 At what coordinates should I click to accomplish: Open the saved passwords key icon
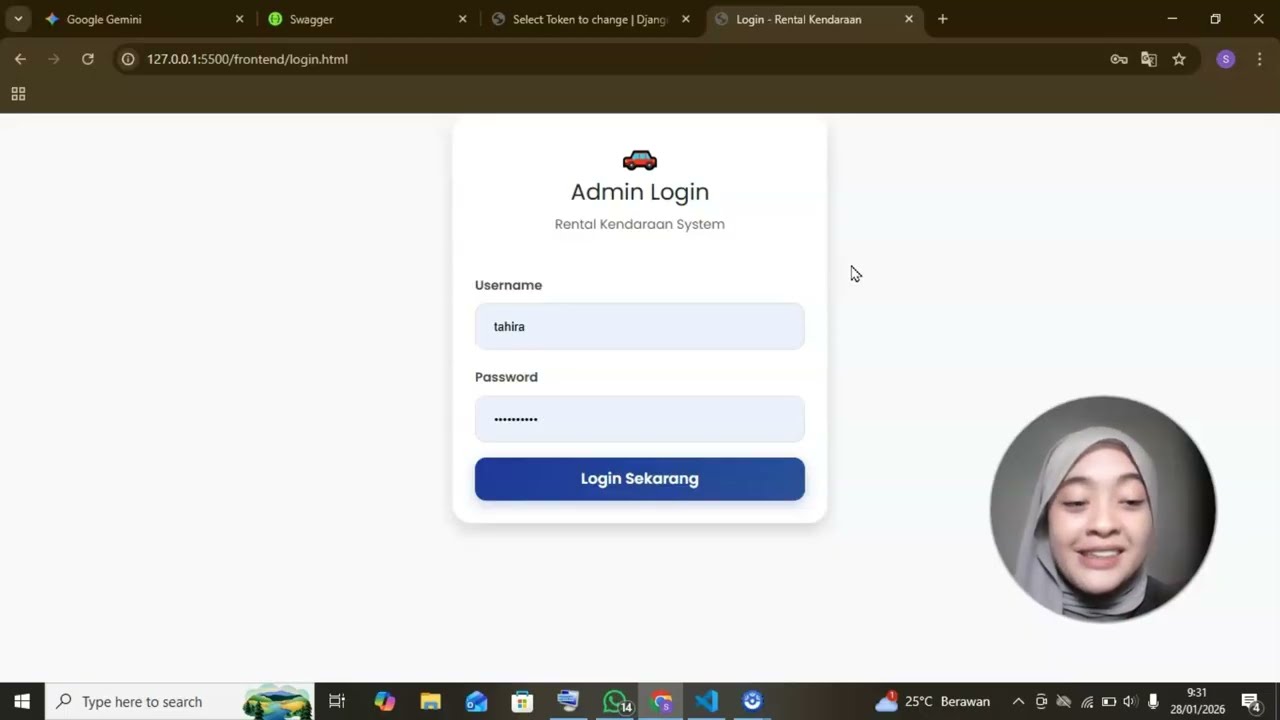(1119, 59)
